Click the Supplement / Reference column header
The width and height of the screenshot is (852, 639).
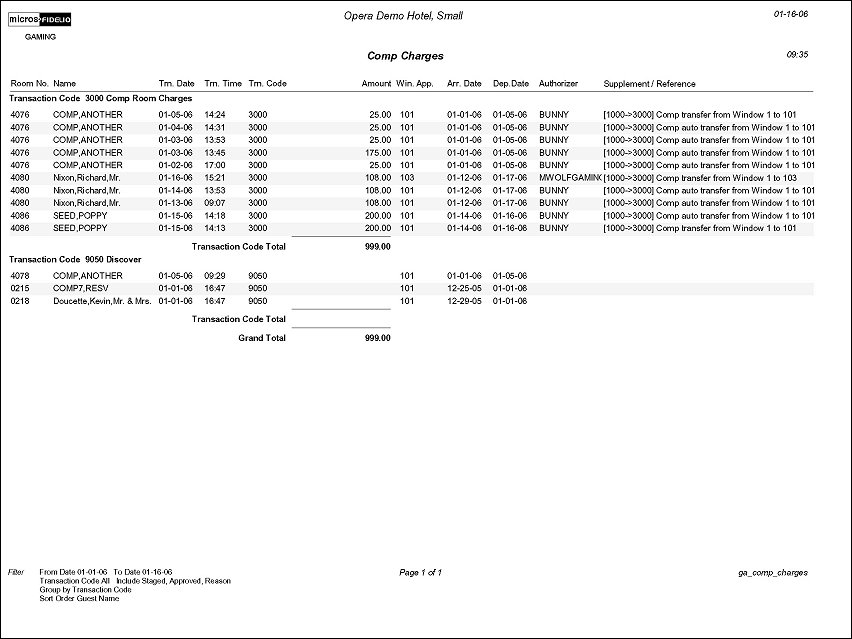[x=649, y=84]
